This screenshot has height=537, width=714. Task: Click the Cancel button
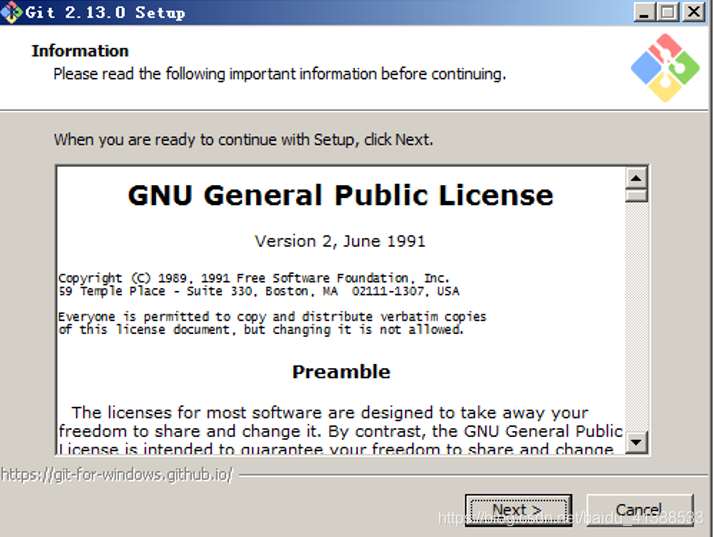pyautogui.click(x=639, y=510)
